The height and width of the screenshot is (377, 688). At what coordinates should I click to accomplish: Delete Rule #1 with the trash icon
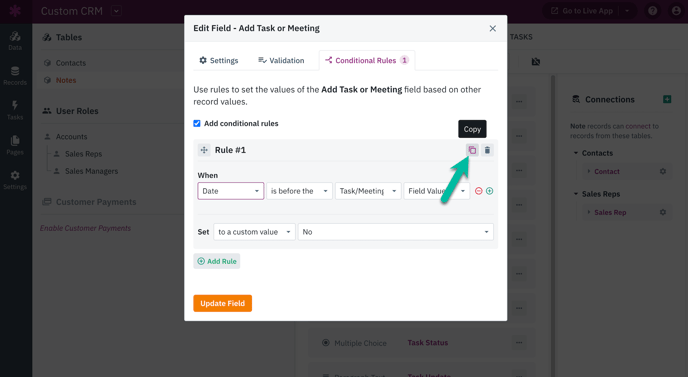(487, 150)
